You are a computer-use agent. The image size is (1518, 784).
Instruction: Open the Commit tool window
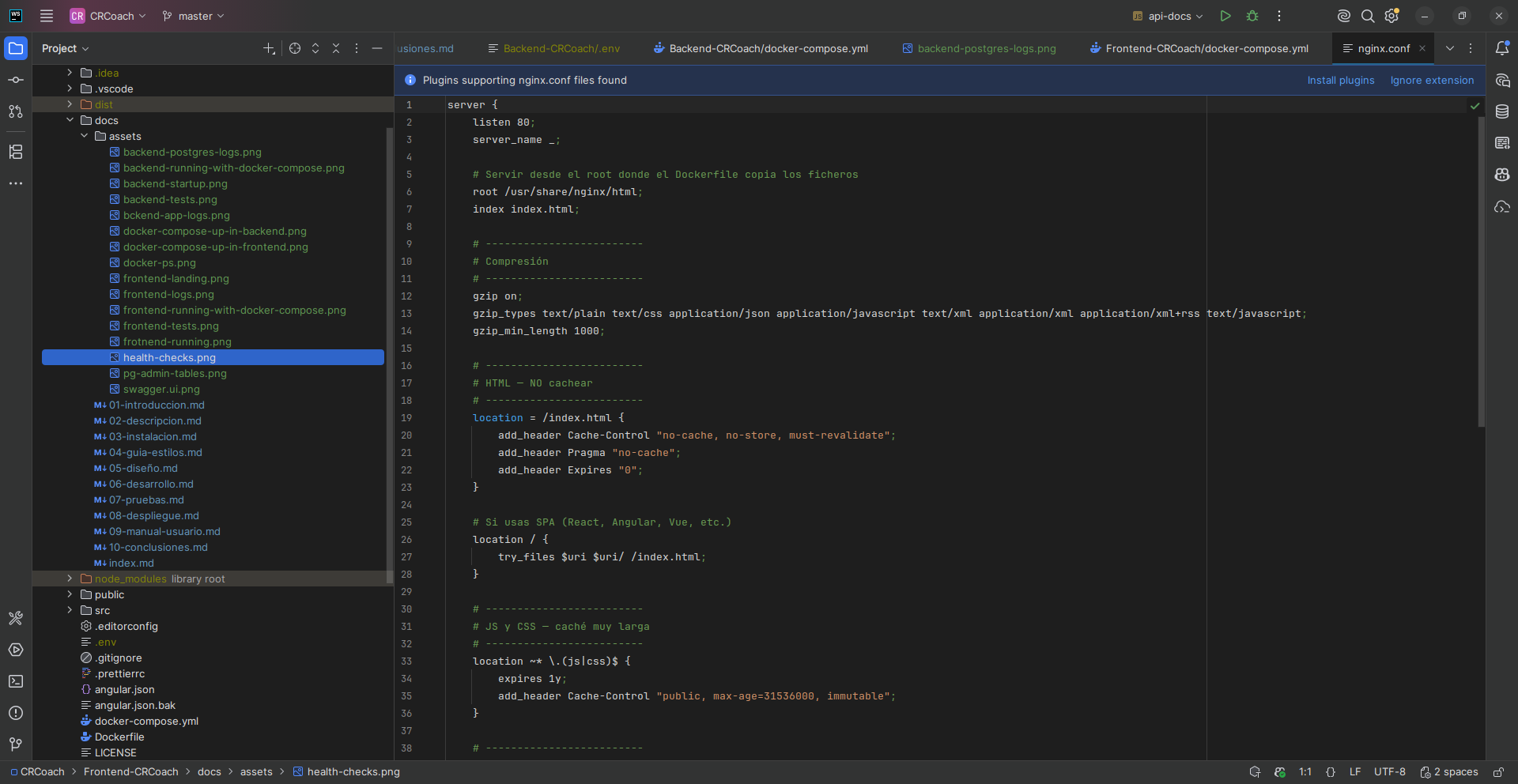(x=16, y=80)
